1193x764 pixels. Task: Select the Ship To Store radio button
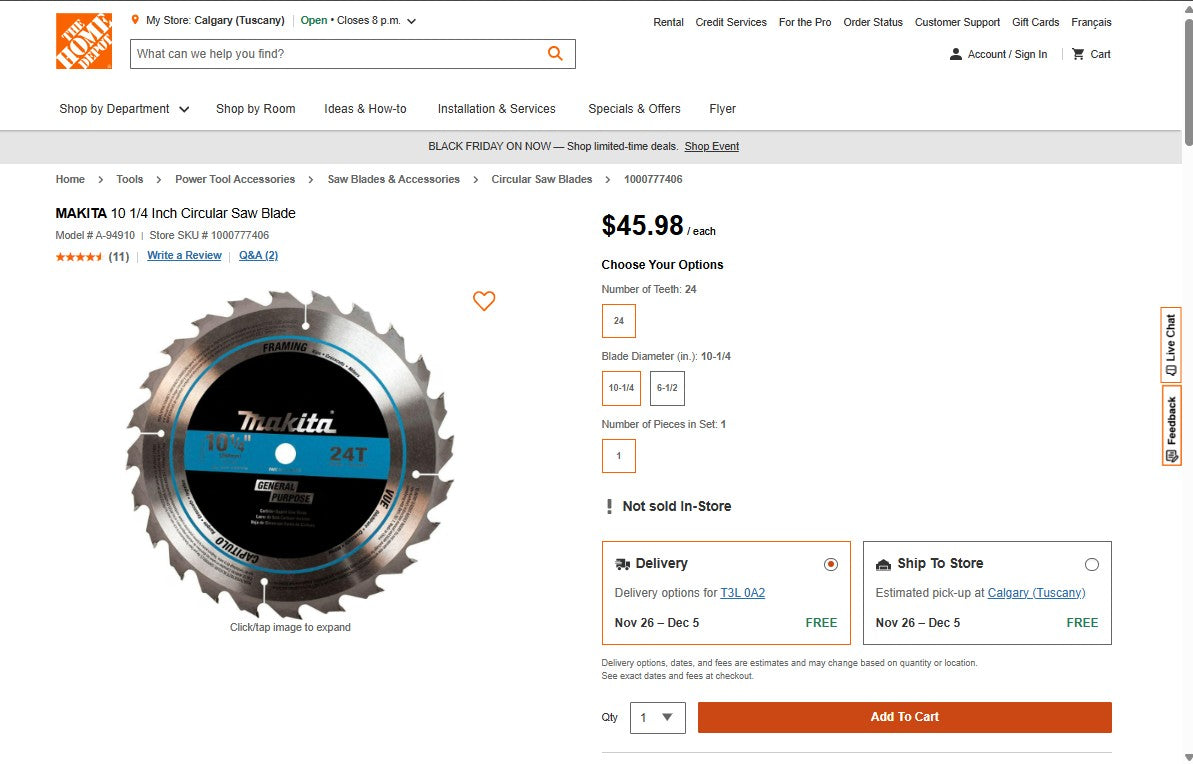click(1092, 564)
